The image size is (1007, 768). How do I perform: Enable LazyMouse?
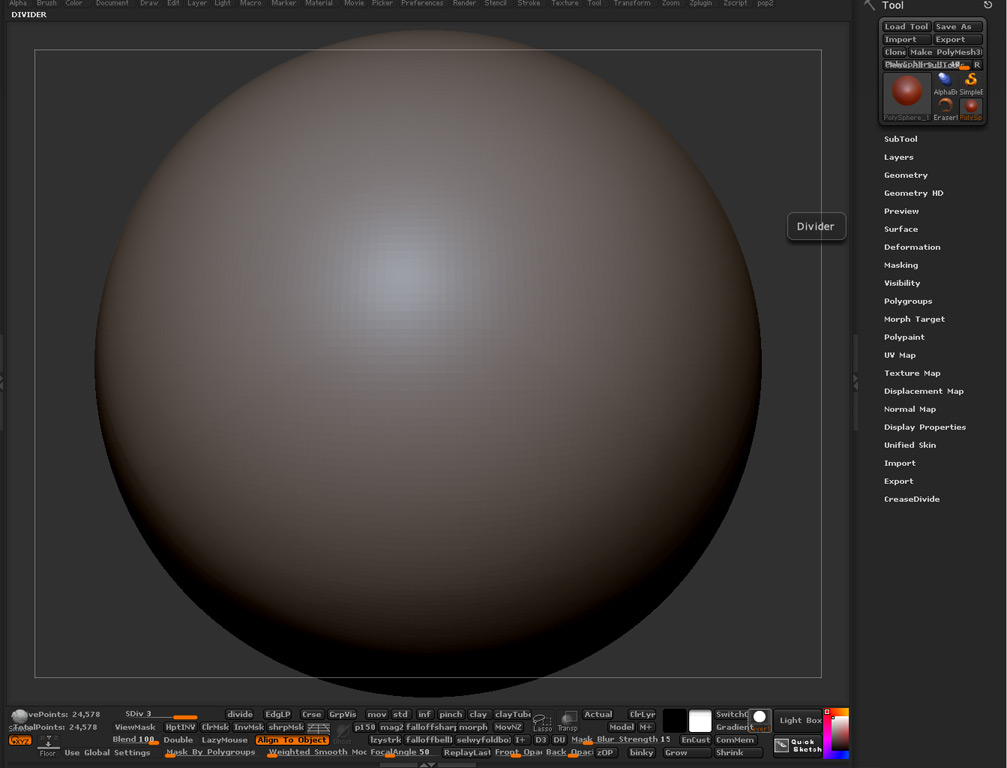click(225, 740)
